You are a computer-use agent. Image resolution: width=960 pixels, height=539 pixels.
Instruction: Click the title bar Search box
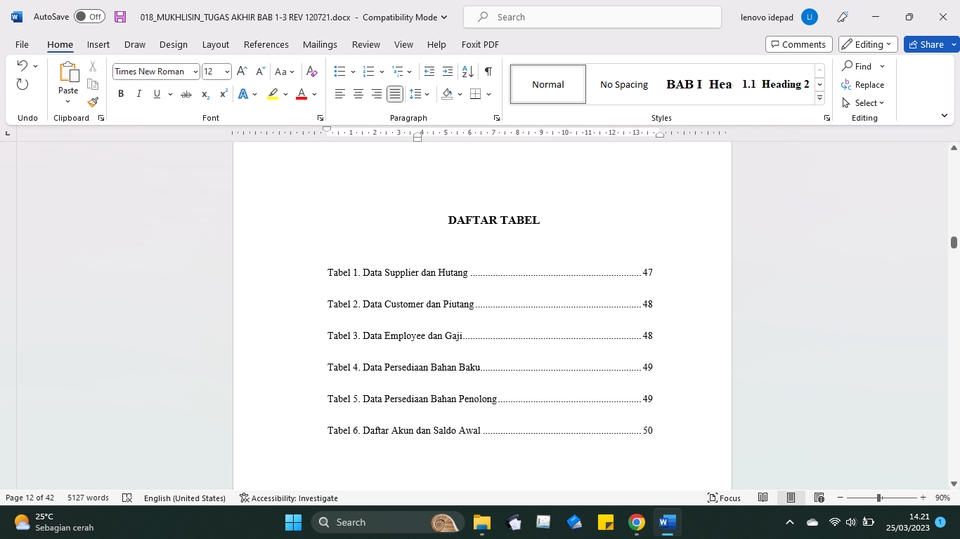(594, 17)
